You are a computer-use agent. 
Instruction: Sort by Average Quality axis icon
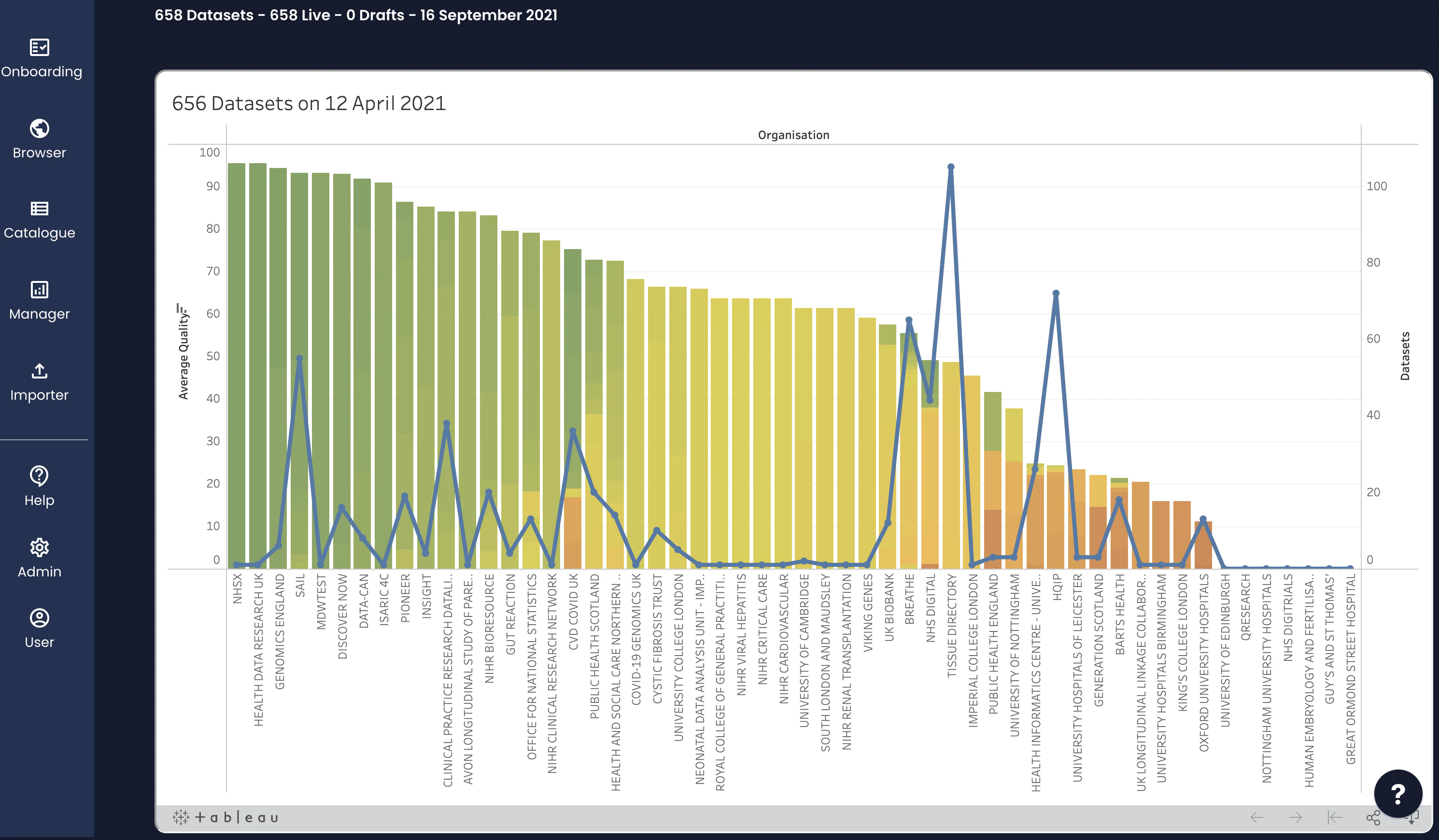(x=182, y=309)
